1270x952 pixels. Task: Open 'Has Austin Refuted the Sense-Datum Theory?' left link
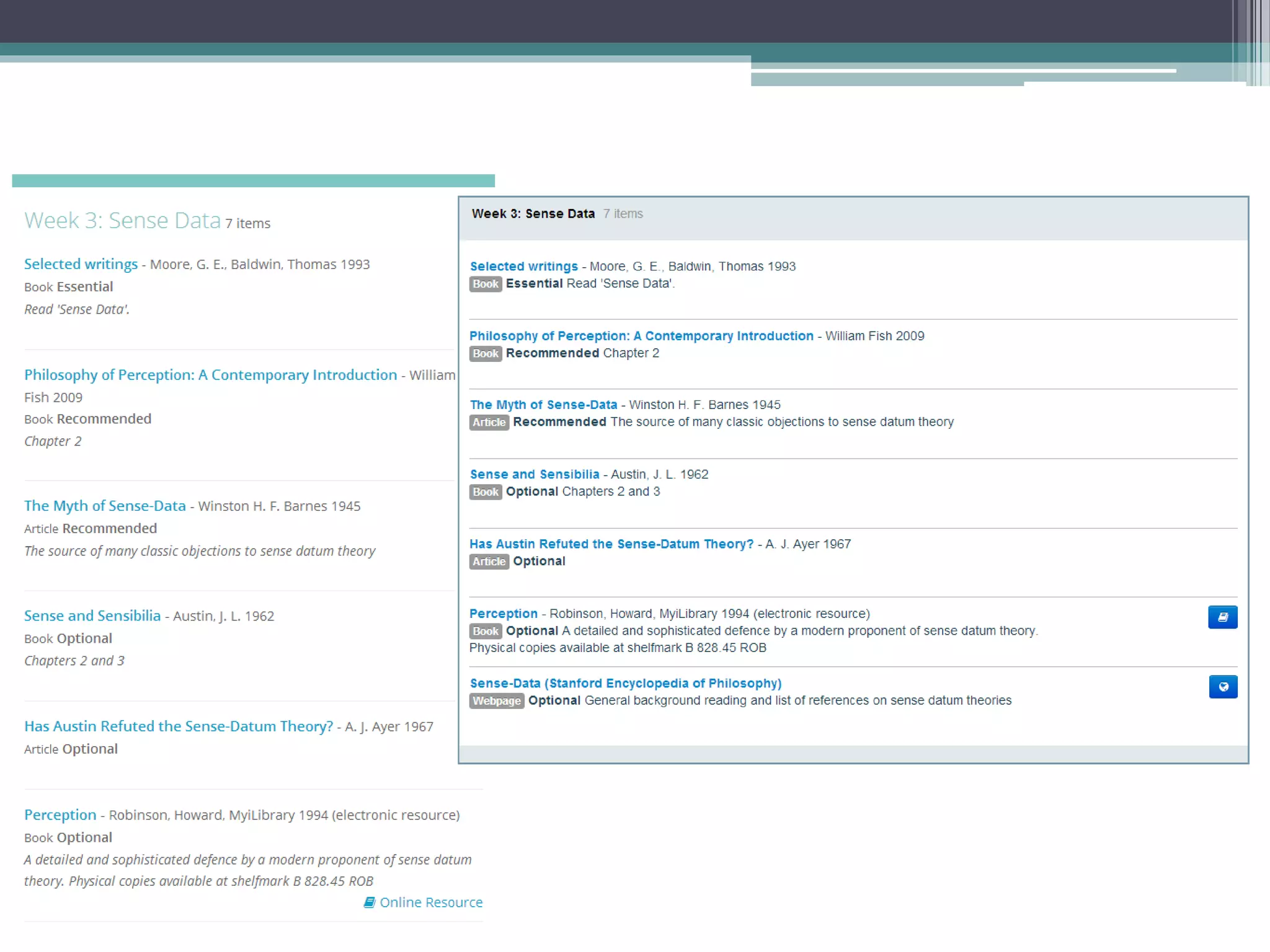[x=179, y=726]
